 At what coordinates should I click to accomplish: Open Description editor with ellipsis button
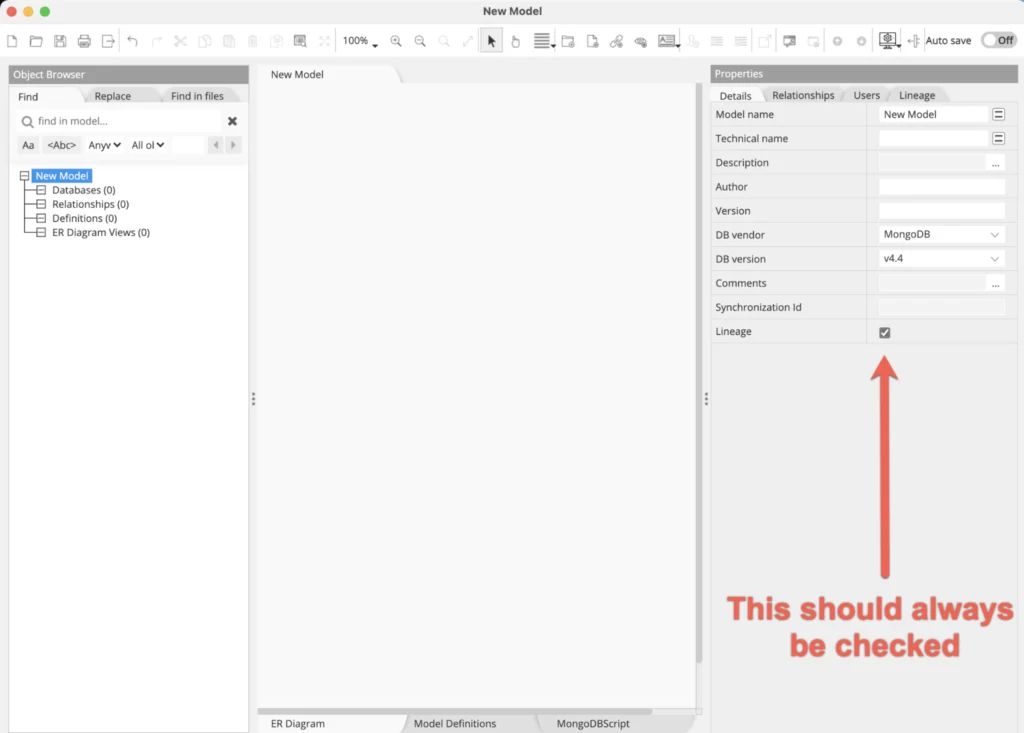click(995, 163)
